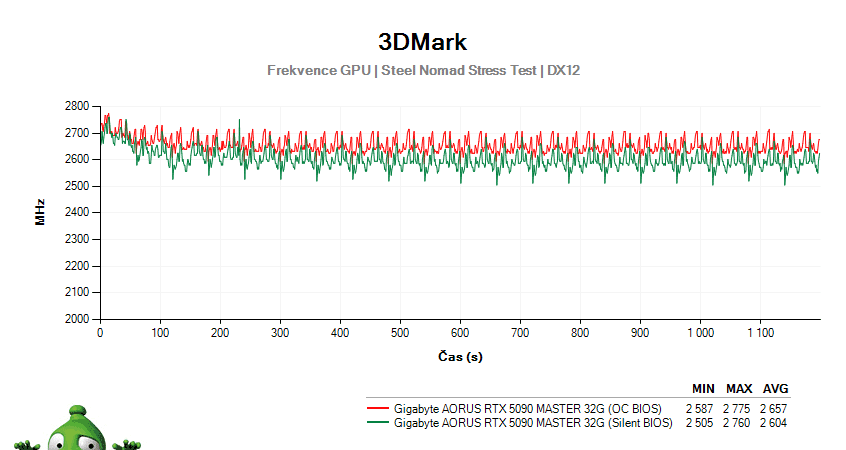846x450 pixels.
Task: Click the 900 x-axis tick label
Action: tap(640, 333)
